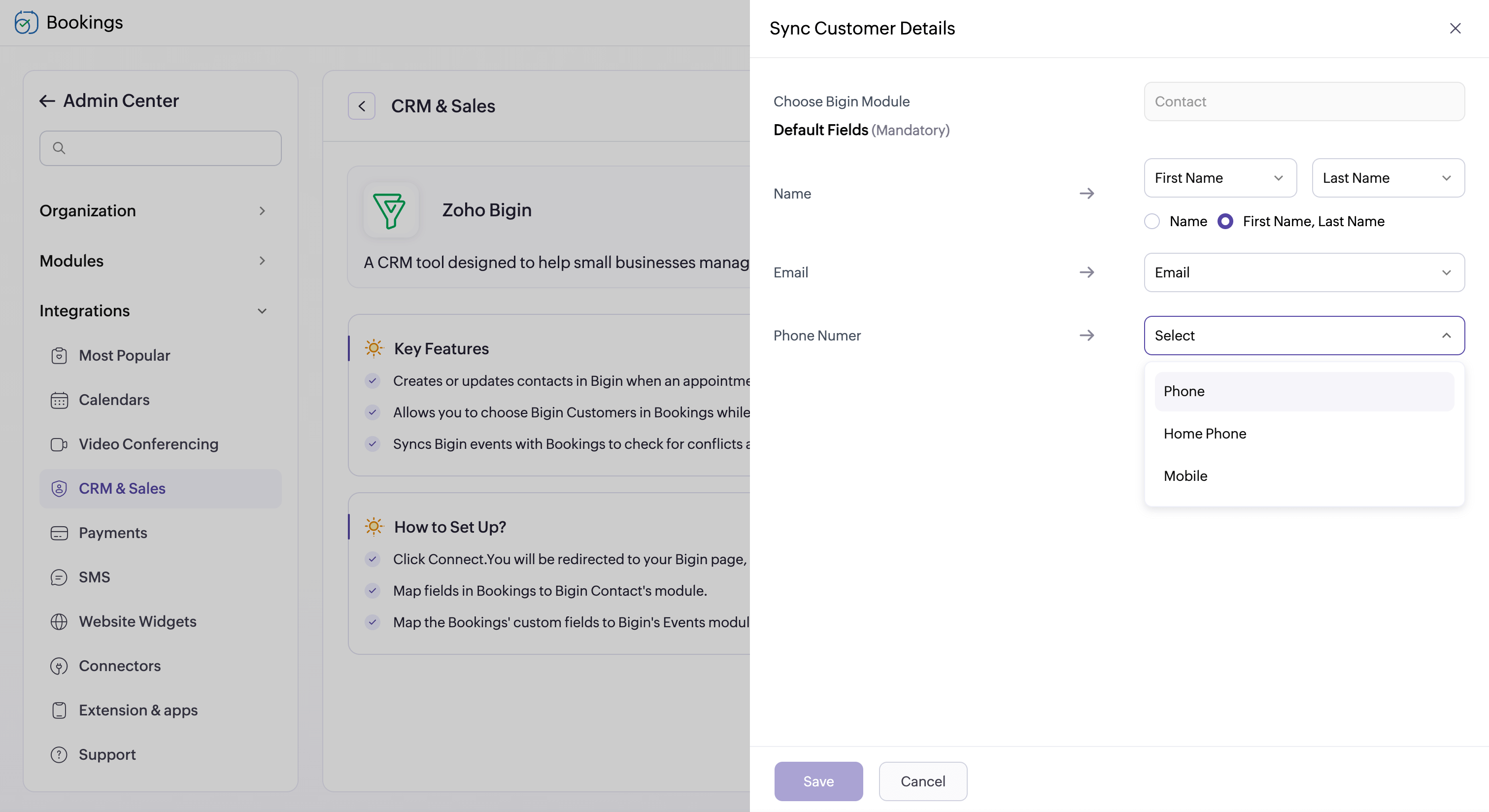Screen dimensions: 1489x812
Task: Open Website Widgets via its globe icon
Action: coord(59,622)
